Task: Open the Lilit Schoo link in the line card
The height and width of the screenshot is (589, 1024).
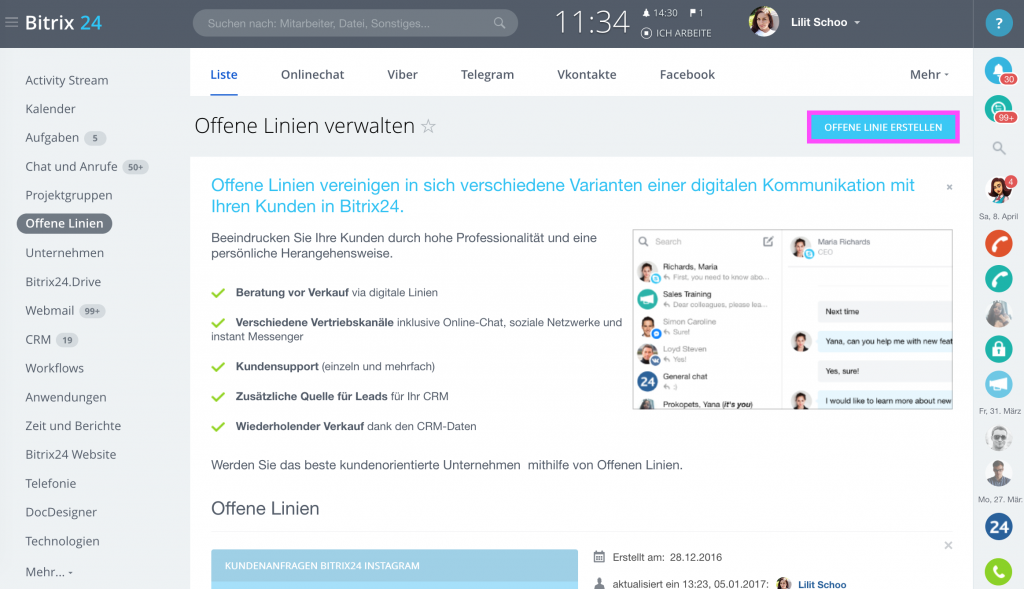Action: tap(822, 584)
